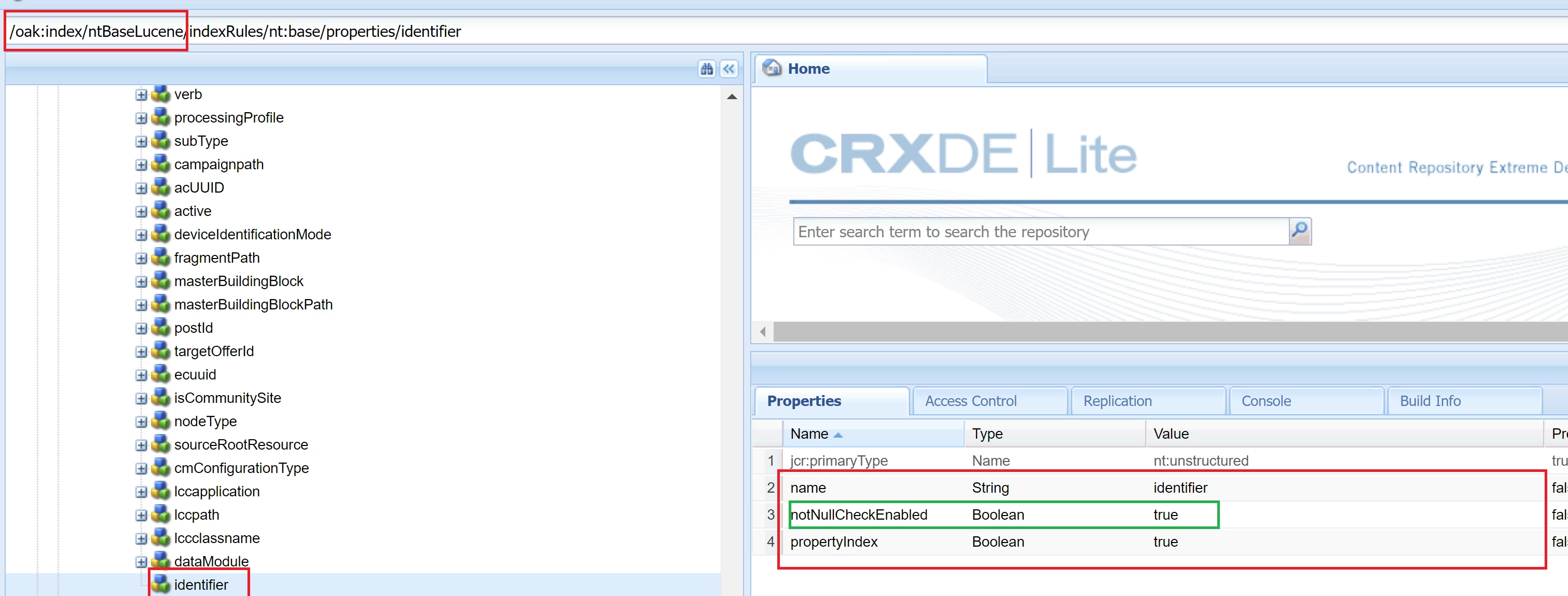Click the node icon beside lccpath
Image resolution: width=1568 pixels, height=596 pixels.
coord(161,514)
